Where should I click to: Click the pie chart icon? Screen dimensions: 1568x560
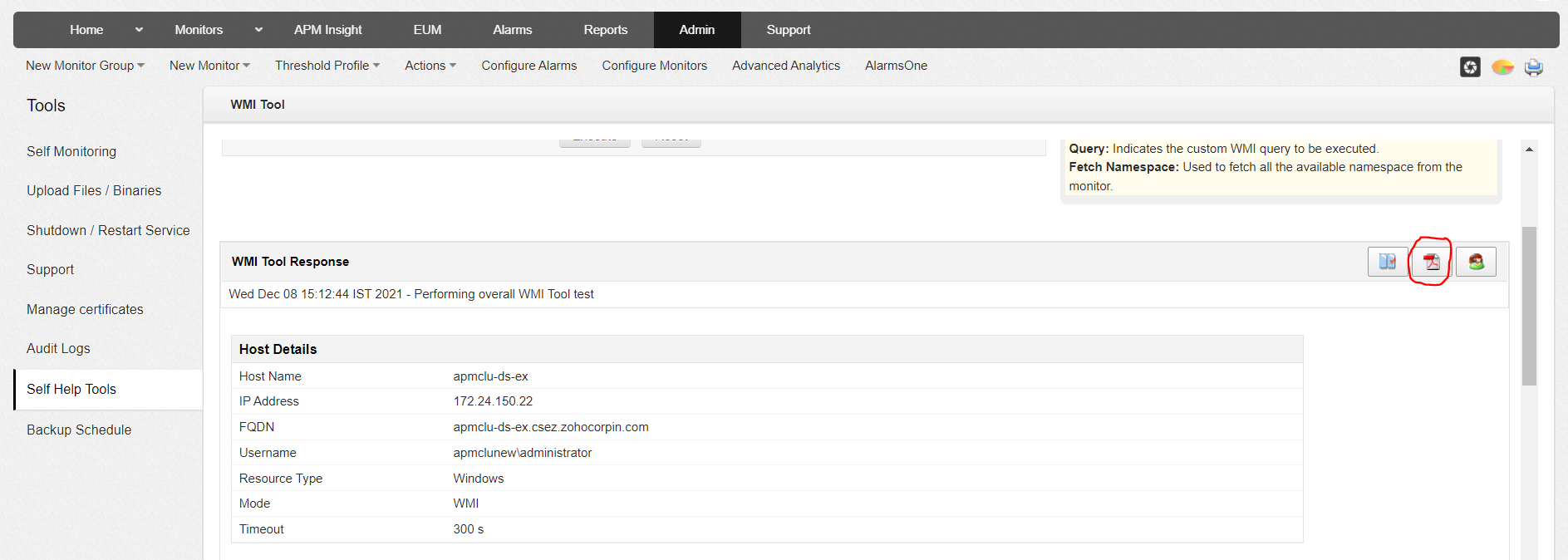pyautogui.click(x=1502, y=67)
